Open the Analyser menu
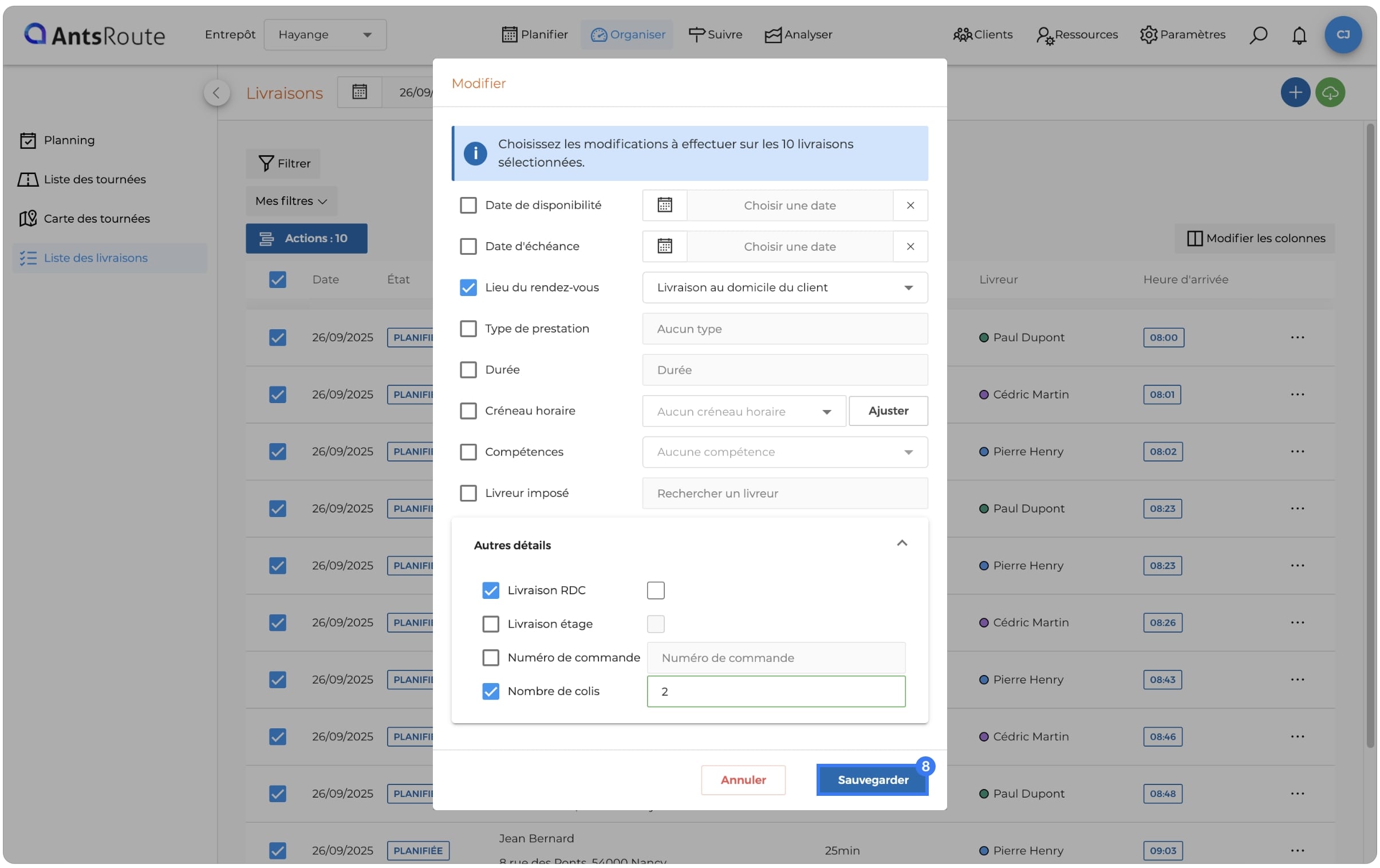Viewport: 1380px width, 868px height. (798, 34)
